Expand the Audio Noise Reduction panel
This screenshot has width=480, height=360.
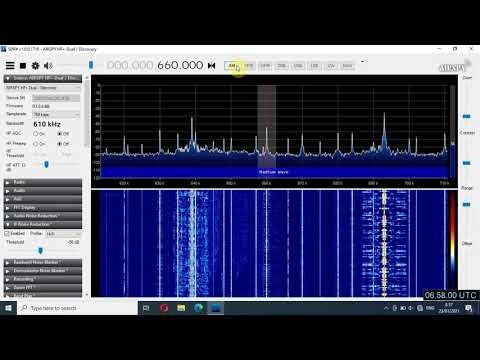43,216
